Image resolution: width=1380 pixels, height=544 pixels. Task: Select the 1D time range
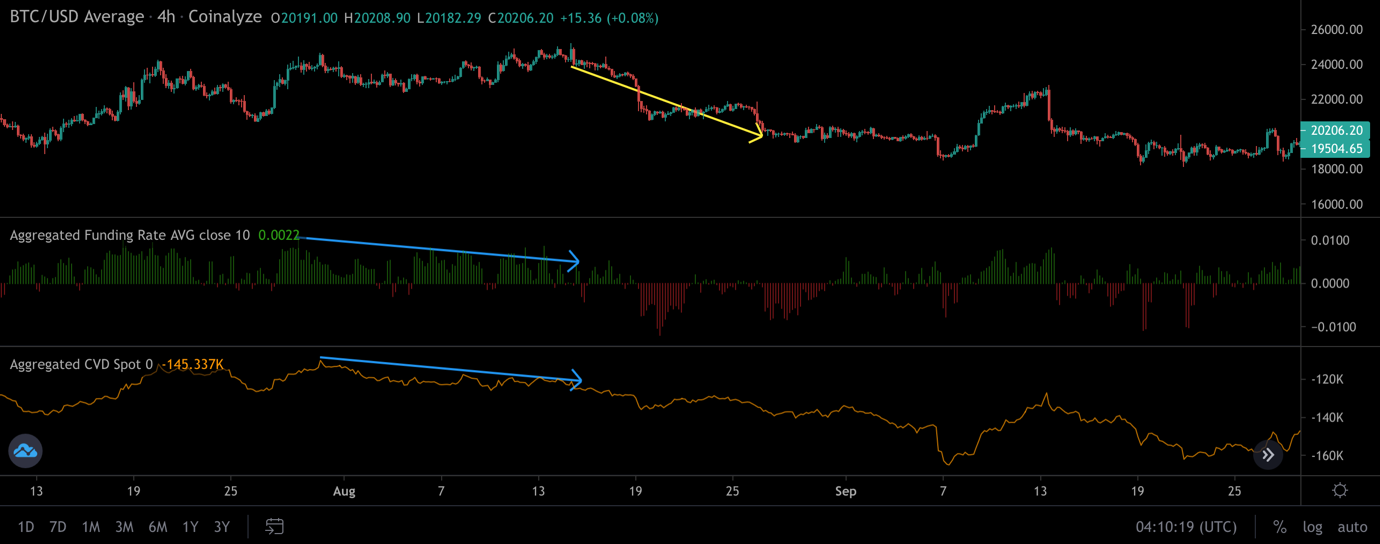(26, 527)
